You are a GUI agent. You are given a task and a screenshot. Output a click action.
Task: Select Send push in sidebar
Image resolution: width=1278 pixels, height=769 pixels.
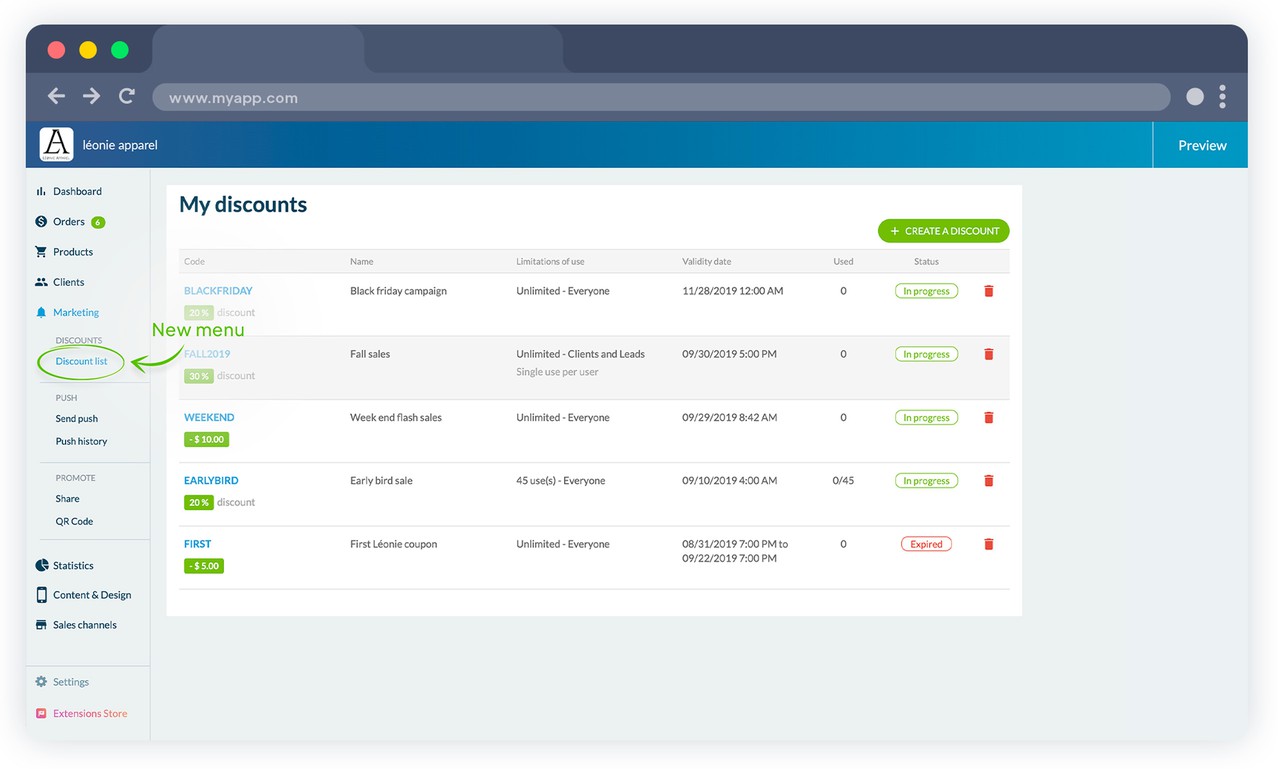point(76,419)
